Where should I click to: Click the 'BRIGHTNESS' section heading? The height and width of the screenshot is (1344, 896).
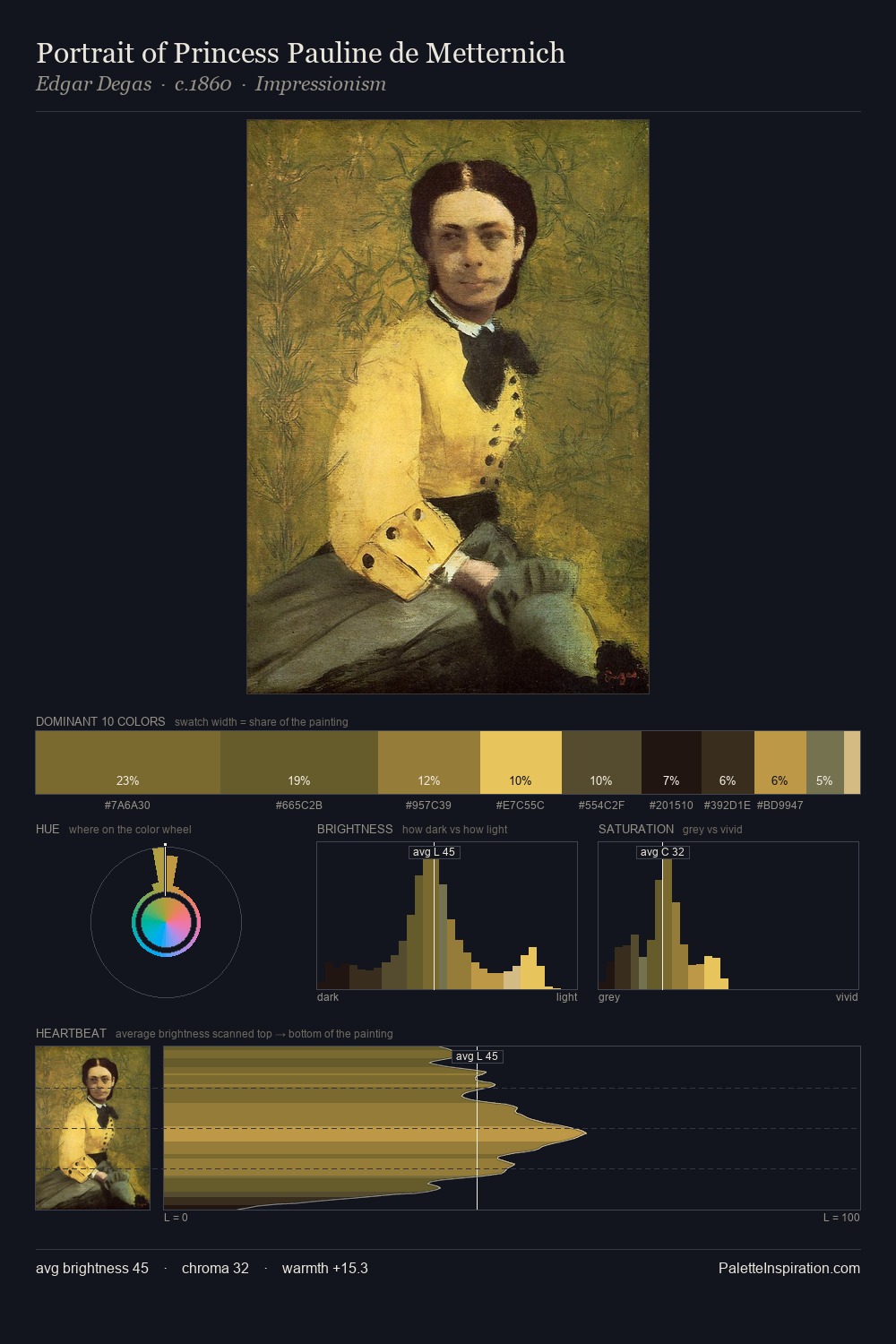pos(355,829)
